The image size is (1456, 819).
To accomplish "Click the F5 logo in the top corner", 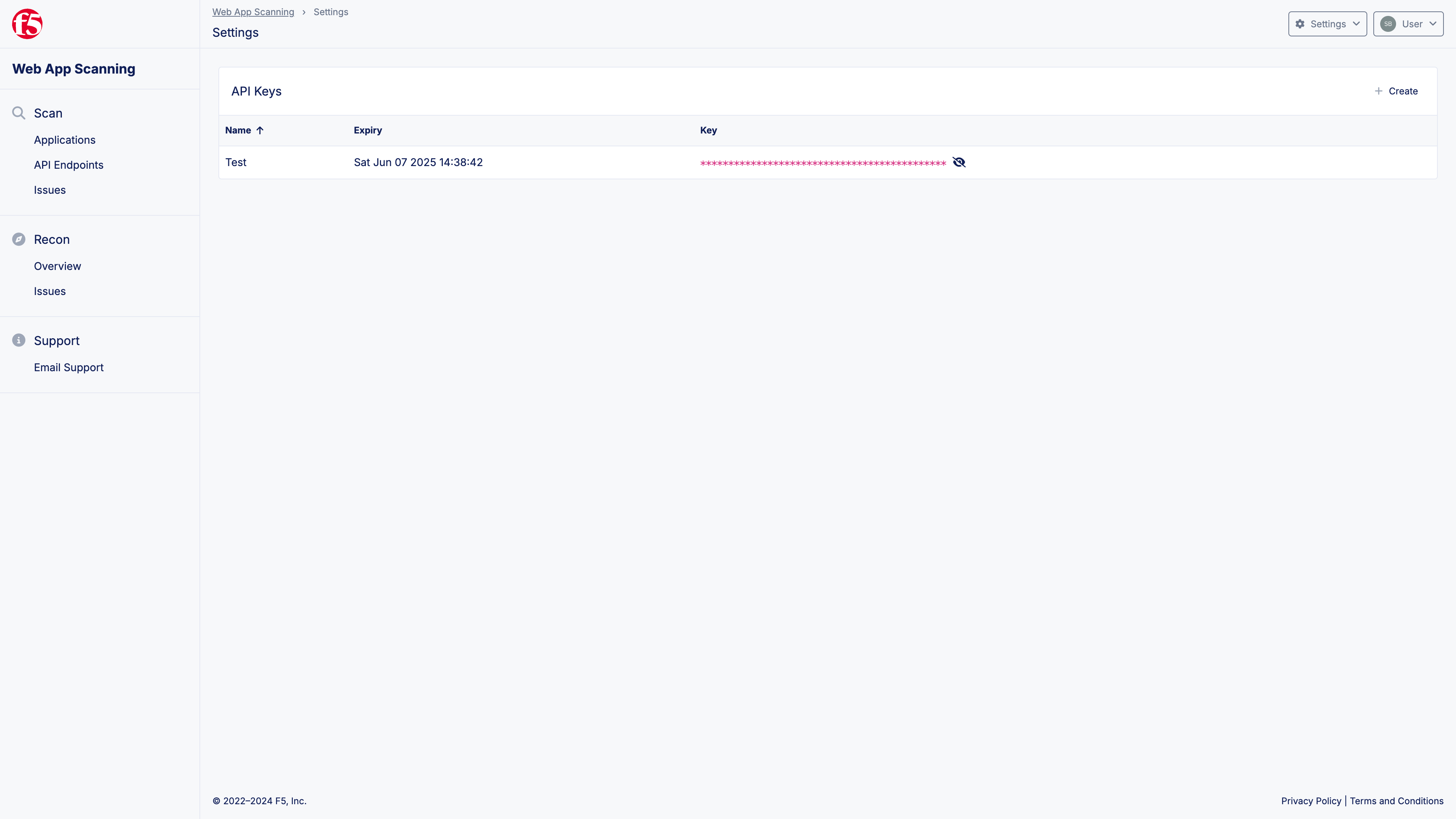I will (x=27, y=24).
